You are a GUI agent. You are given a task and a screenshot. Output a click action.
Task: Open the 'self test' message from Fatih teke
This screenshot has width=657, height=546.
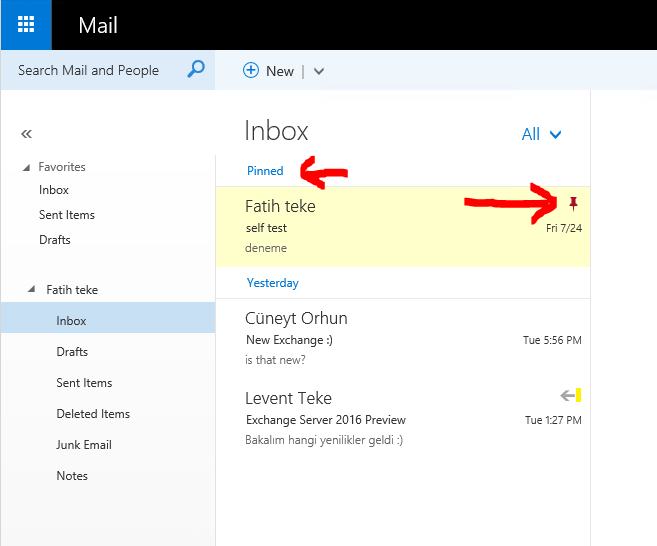403,227
